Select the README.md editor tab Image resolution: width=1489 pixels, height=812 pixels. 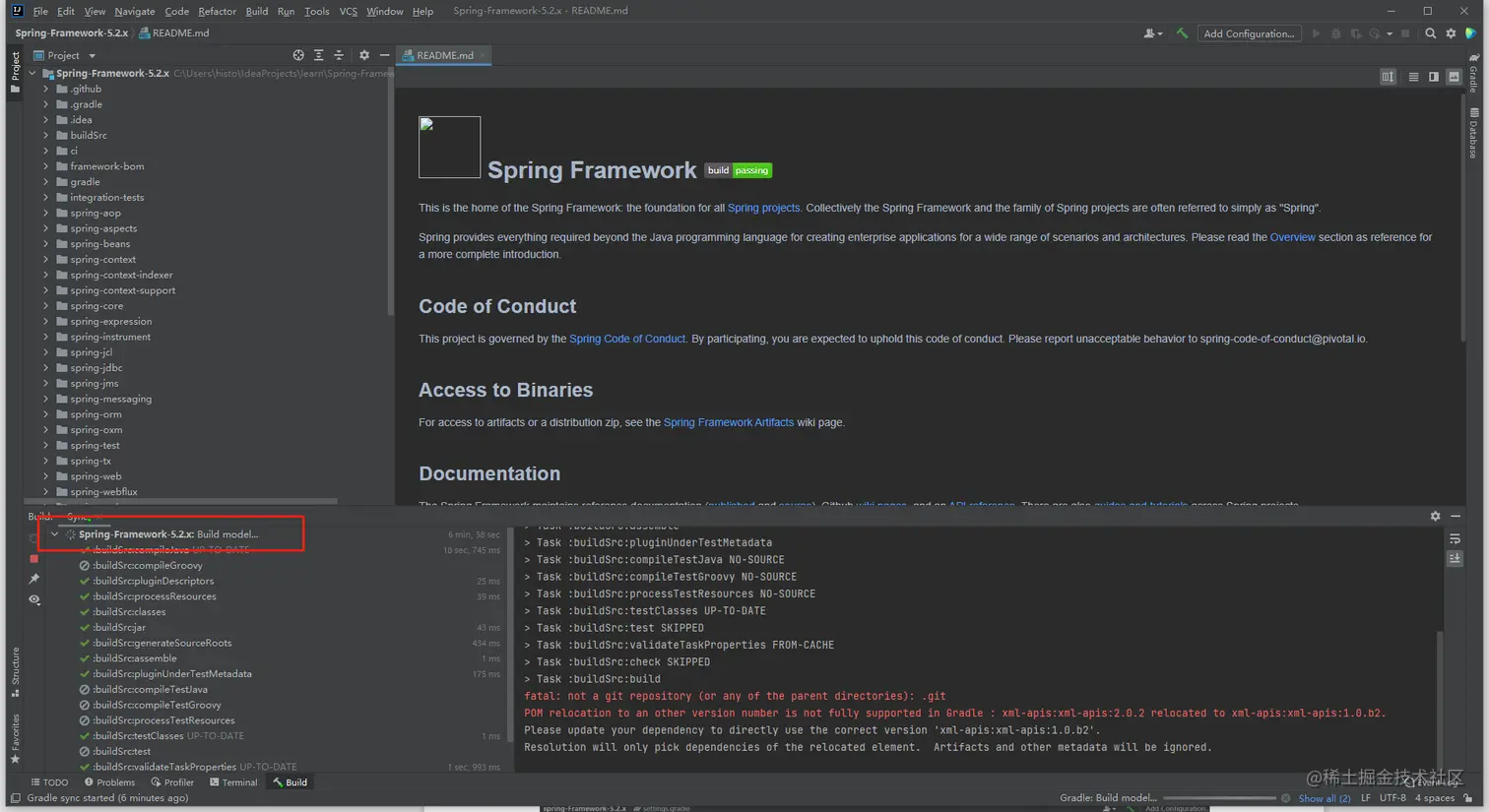pyautogui.click(x=444, y=55)
